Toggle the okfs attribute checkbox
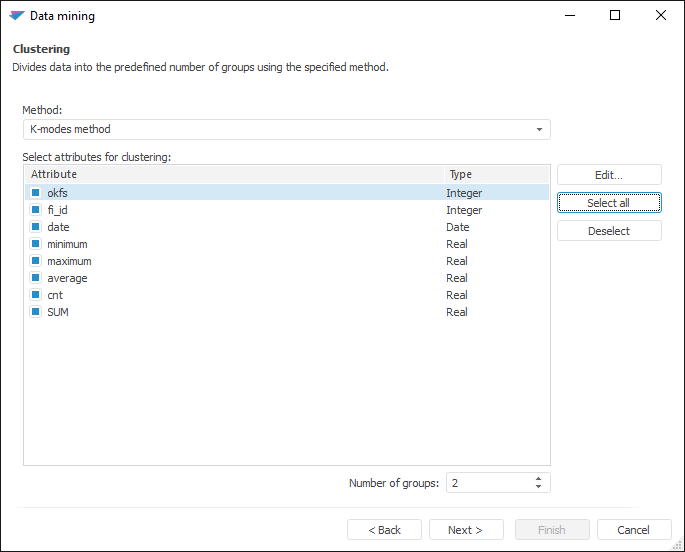Screen dimensions: 685x552 (x=36, y=193)
